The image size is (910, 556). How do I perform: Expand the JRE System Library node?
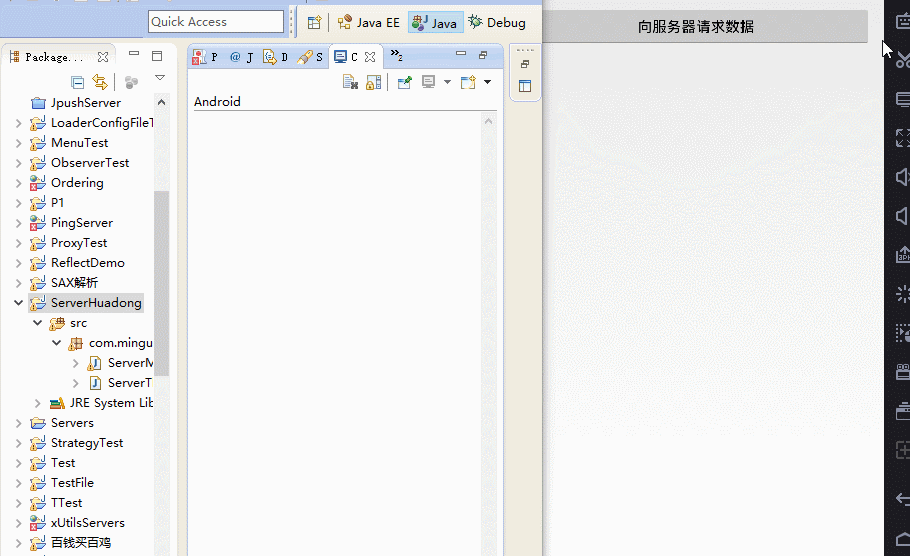[x=38, y=403]
